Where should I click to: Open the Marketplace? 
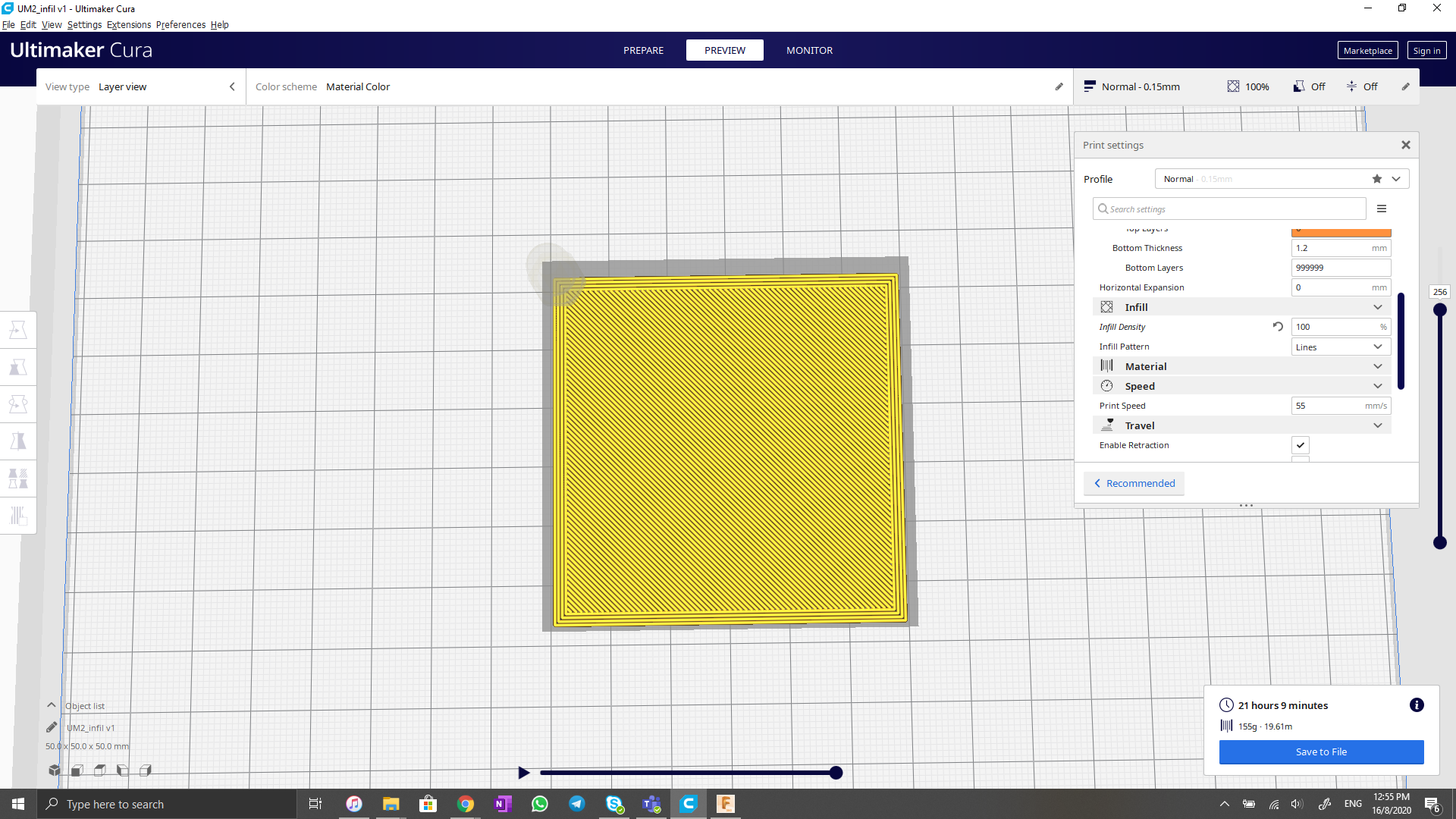1367,51
